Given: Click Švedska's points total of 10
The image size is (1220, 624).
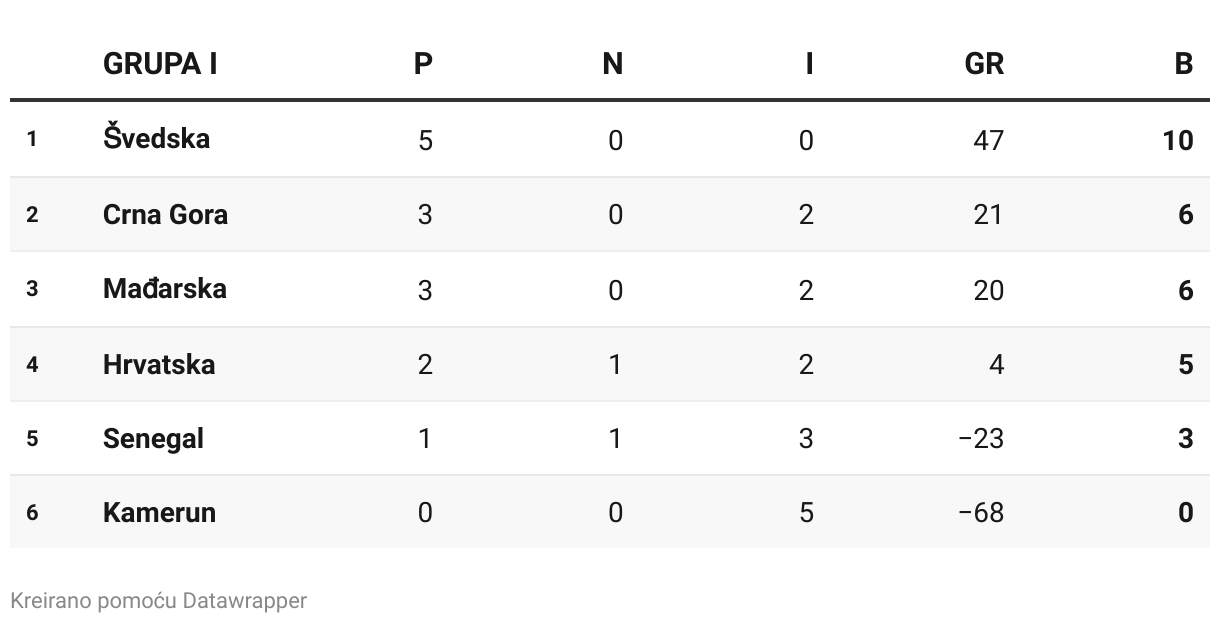Looking at the screenshot, I should pyautogui.click(x=1177, y=140).
